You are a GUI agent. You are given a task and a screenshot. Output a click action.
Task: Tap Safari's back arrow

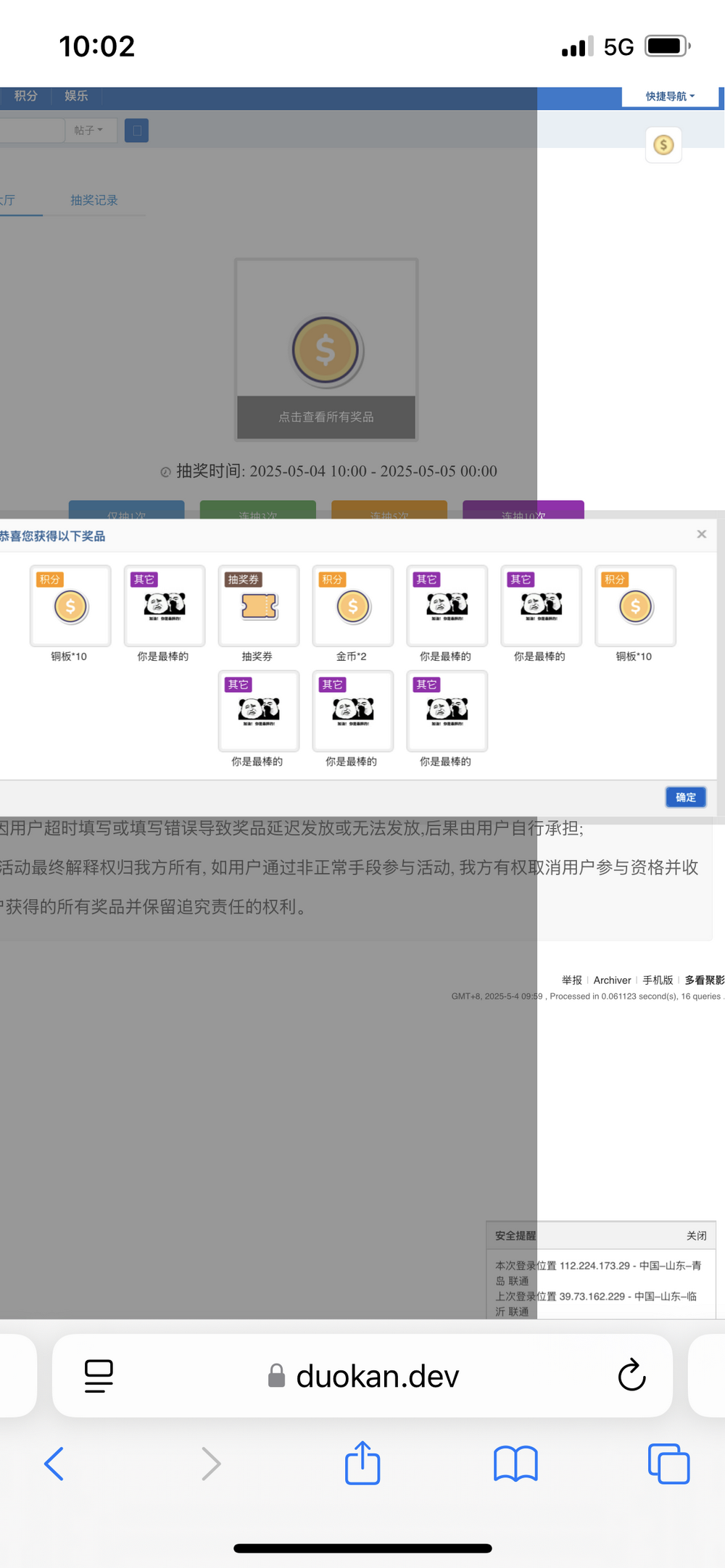click(54, 1464)
